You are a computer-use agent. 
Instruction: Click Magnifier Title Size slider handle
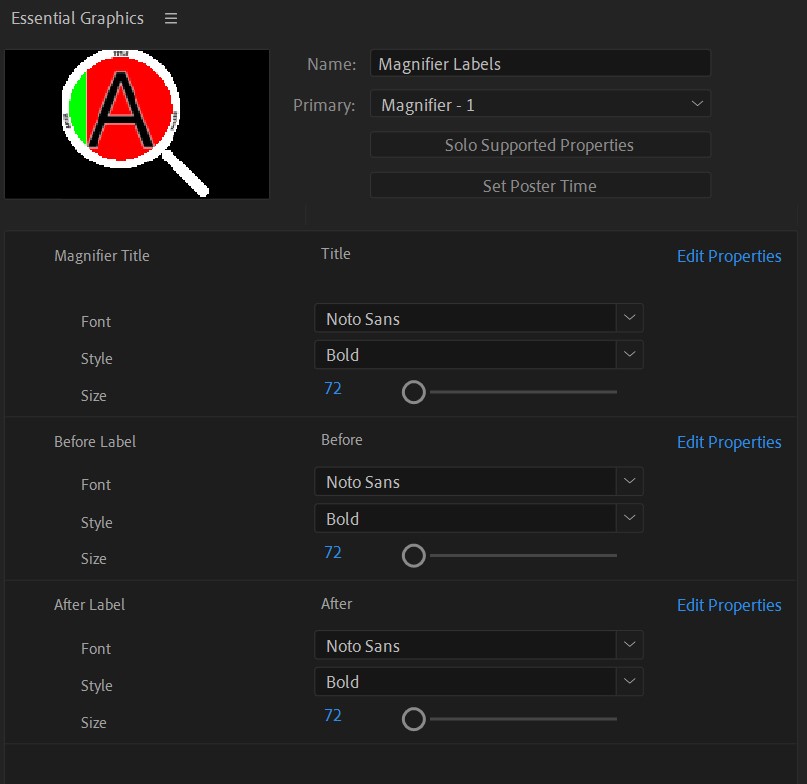pos(414,392)
